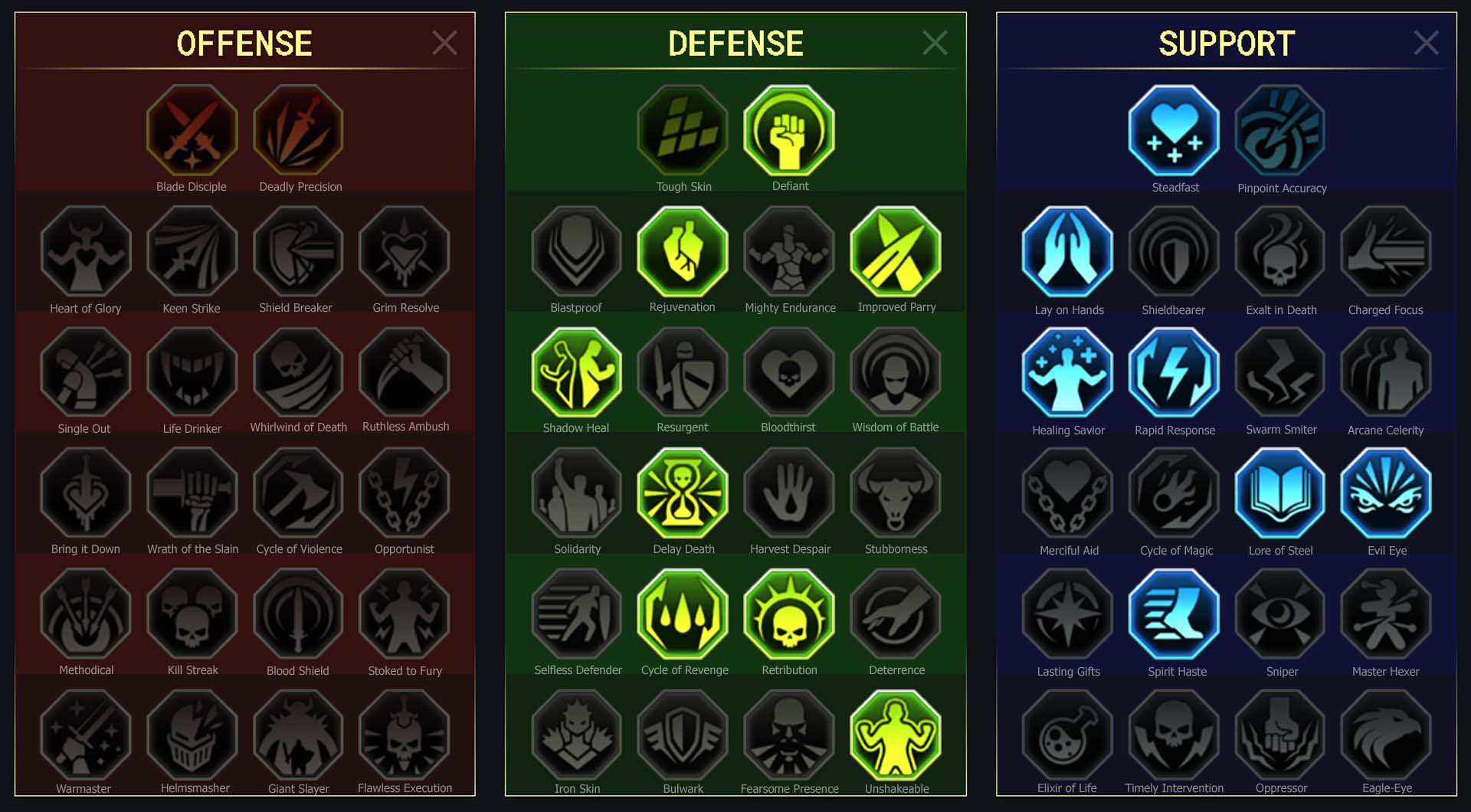This screenshot has height=812, width=1471.
Task: Pick the Pinpoint Accuracy mastery icon
Action: (x=1280, y=131)
